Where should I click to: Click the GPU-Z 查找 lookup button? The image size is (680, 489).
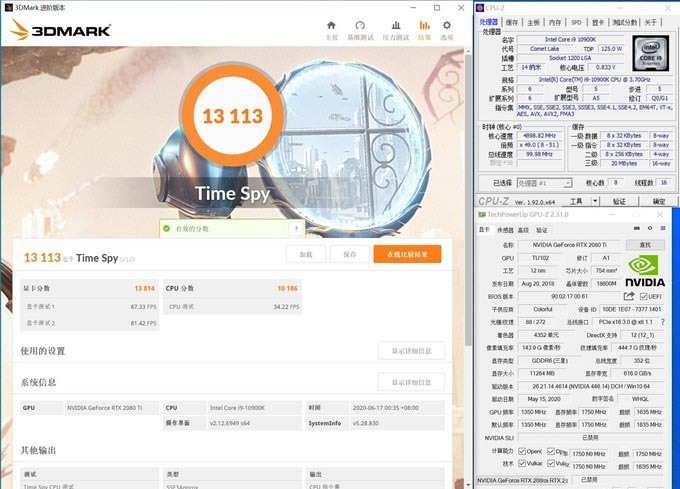click(645, 245)
